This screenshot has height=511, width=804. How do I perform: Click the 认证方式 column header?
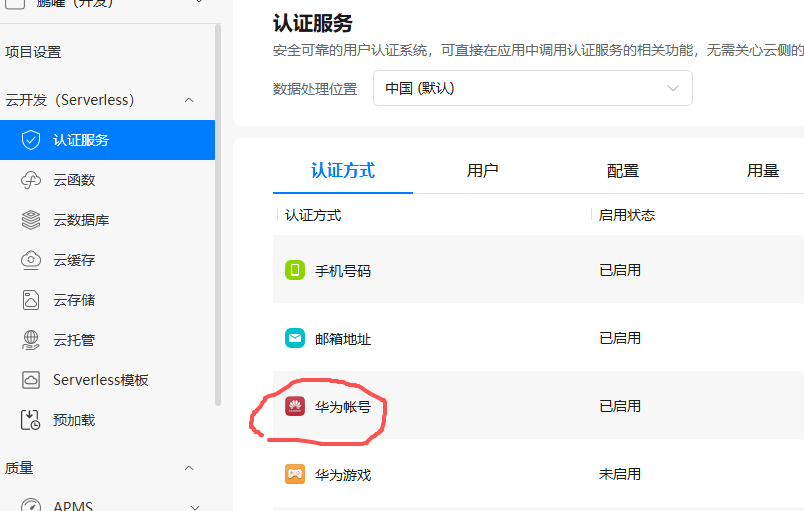313,215
